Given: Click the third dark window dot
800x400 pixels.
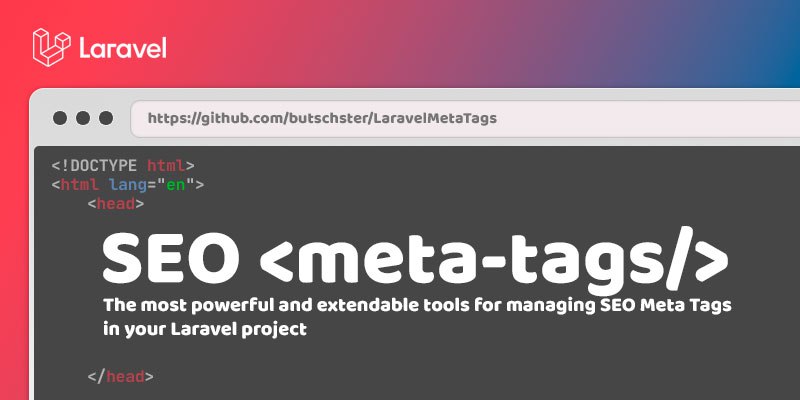Looking at the screenshot, I should point(106,118).
